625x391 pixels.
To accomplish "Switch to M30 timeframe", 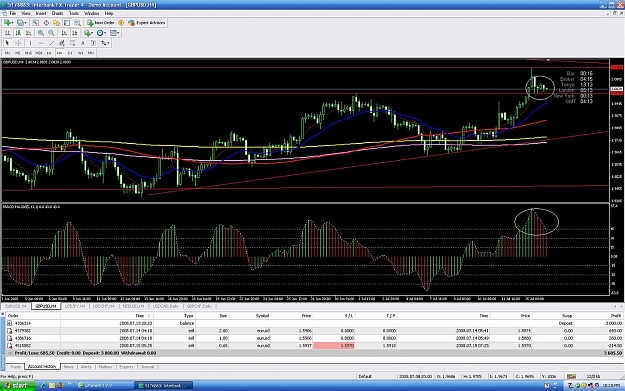I will coord(39,53).
